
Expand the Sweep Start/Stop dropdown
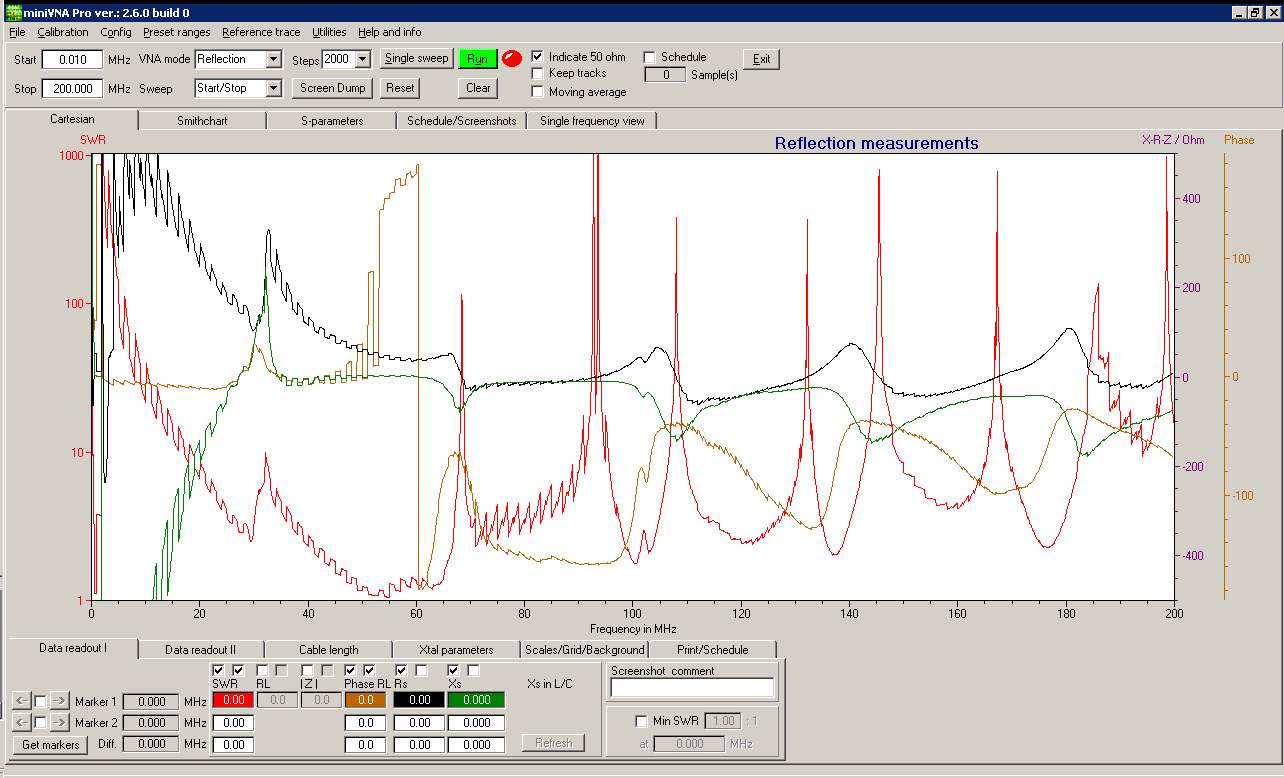point(273,89)
